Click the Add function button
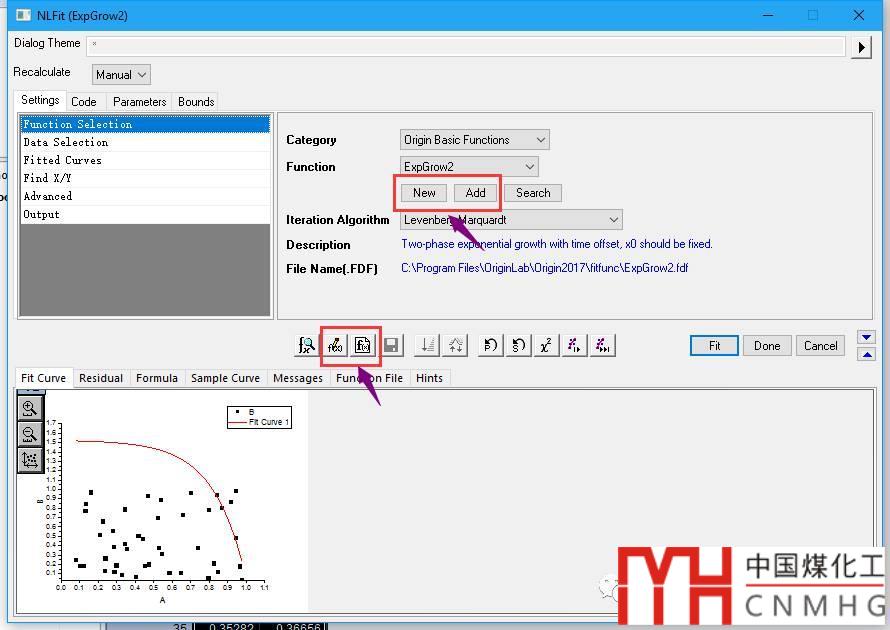This screenshot has height=630, width=890. (x=476, y=193)
